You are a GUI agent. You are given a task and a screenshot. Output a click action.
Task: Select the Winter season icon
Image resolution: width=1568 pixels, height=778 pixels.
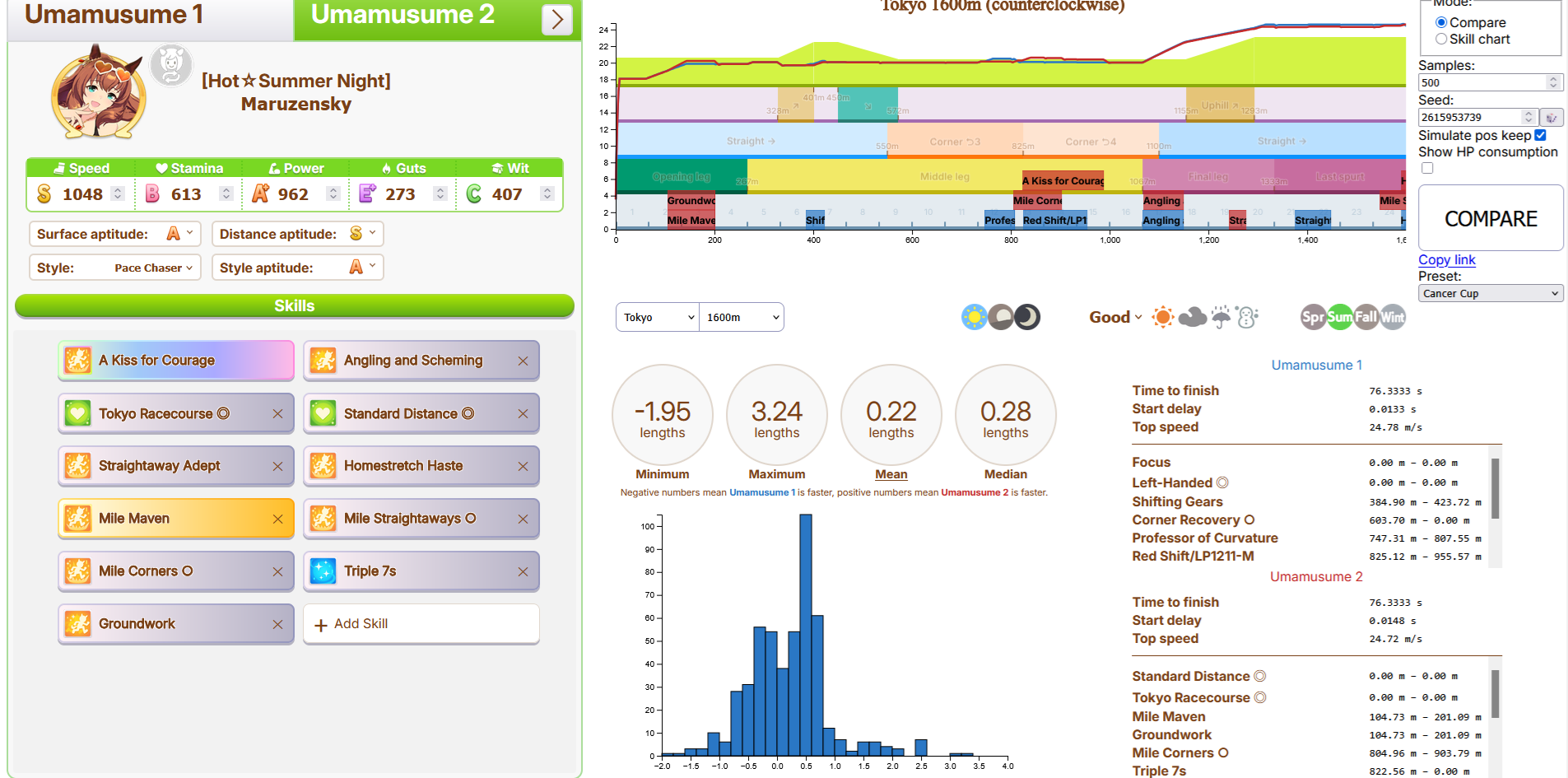point(1393,317)
